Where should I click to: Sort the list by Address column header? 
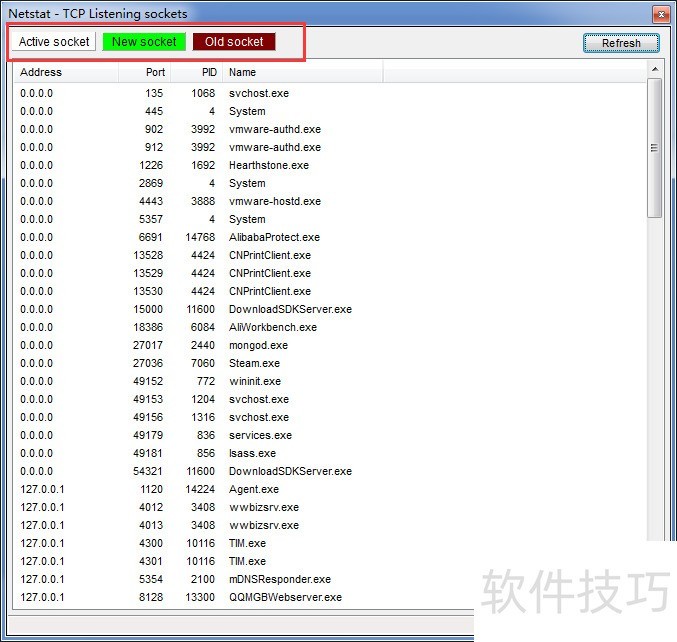point(66,72)
